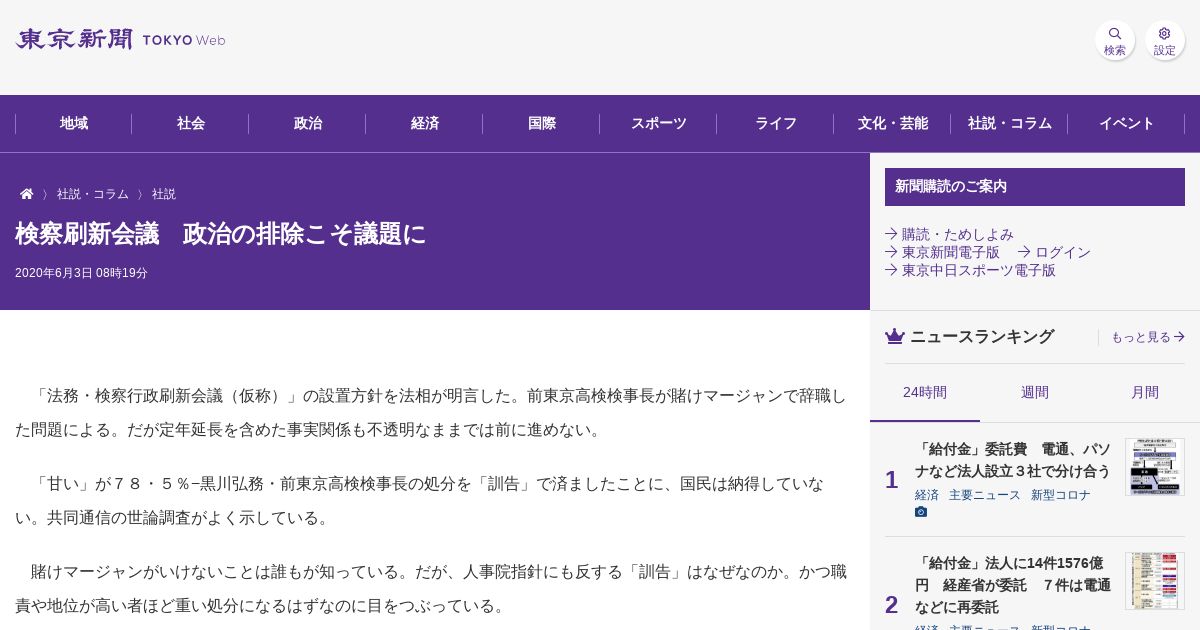The image size is (1200, 630).
Task: Click camera icon under rank 1 article
Action: pos(921,512)
